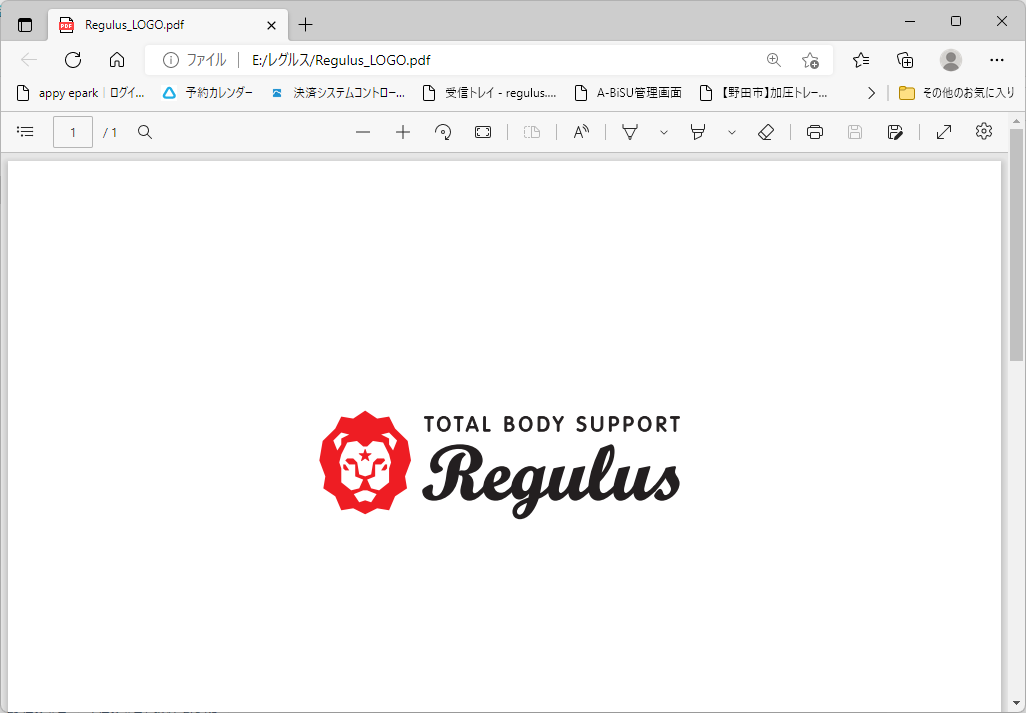Expand the Highlight color options dropdown
This screenshot has height=713, width=1026.
pyautogui.click(x=732, y=132)
